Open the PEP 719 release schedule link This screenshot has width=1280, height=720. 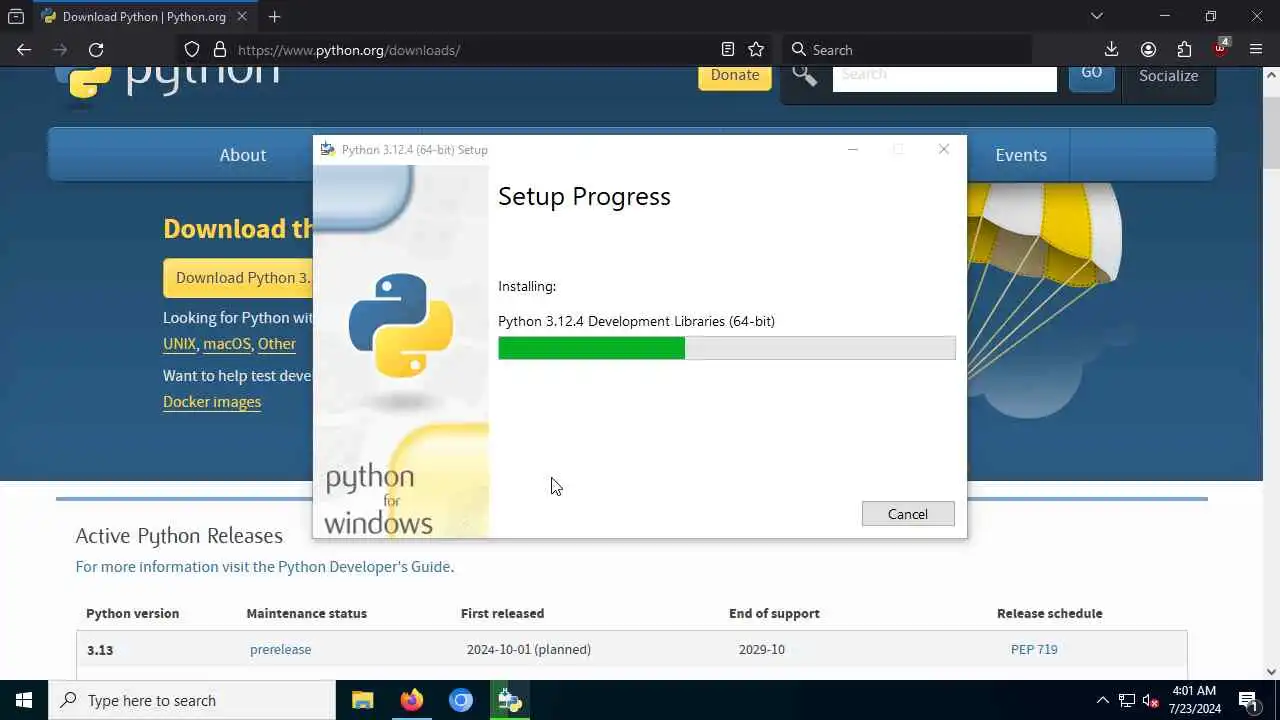[x=1034, y=650]
